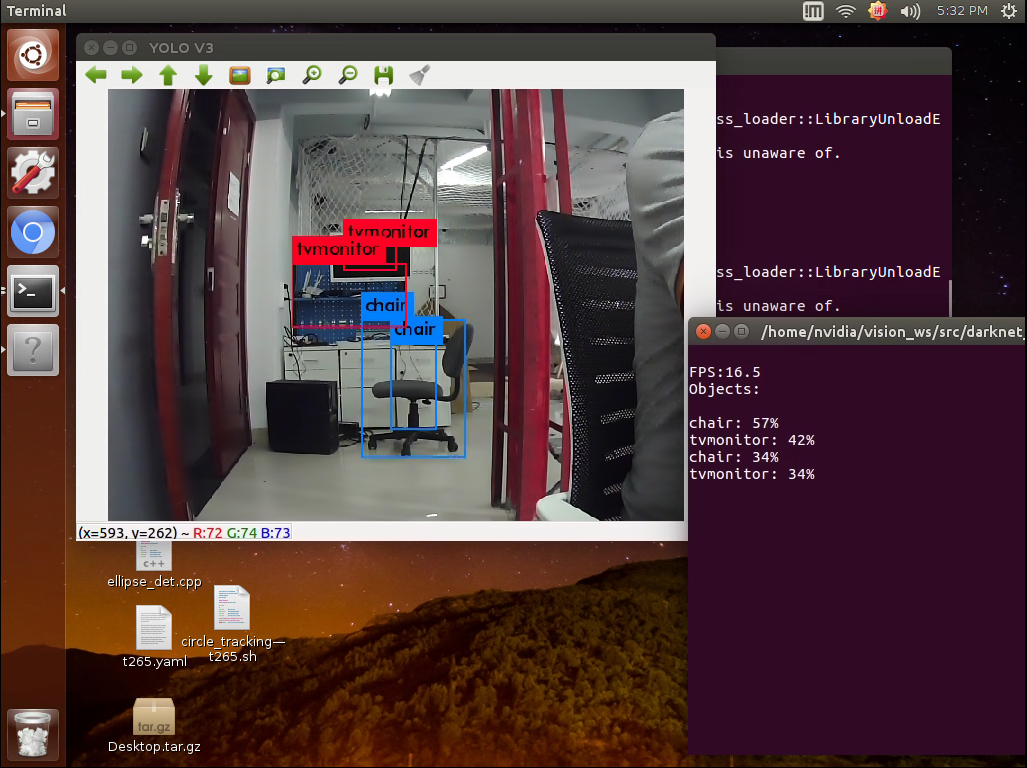Click the original size image icon in toolbar
Viewport: 1027px width, 768px height.
click(x=240, y=75)
